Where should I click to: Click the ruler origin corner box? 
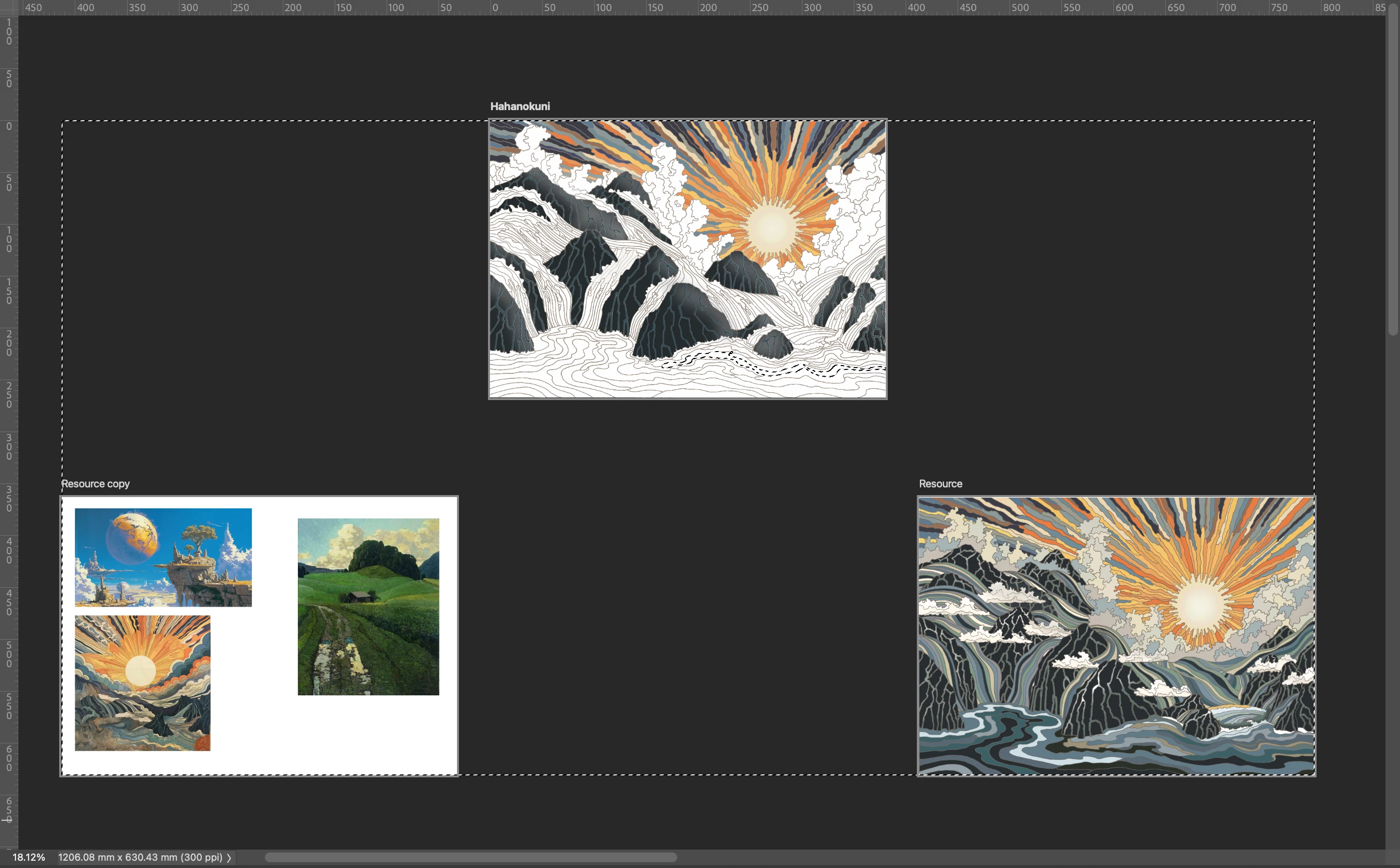tap(9, 7)
